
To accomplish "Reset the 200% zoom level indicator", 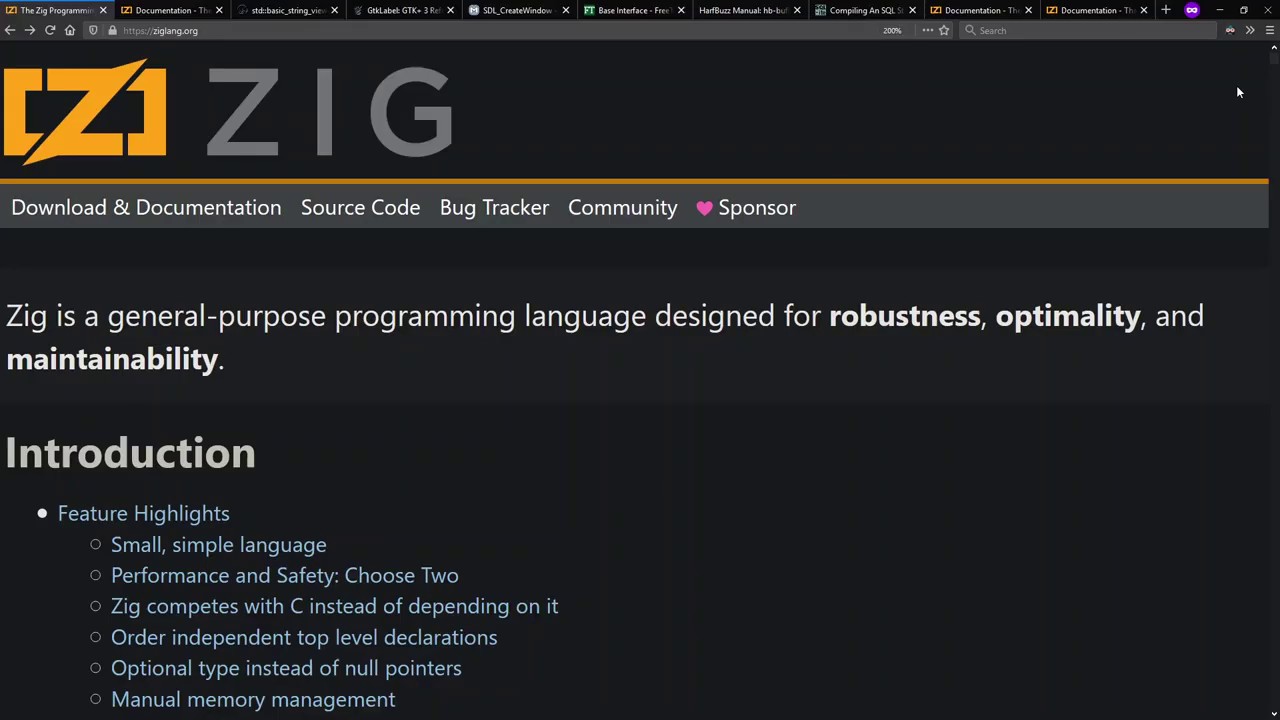I will pos(892,30).
